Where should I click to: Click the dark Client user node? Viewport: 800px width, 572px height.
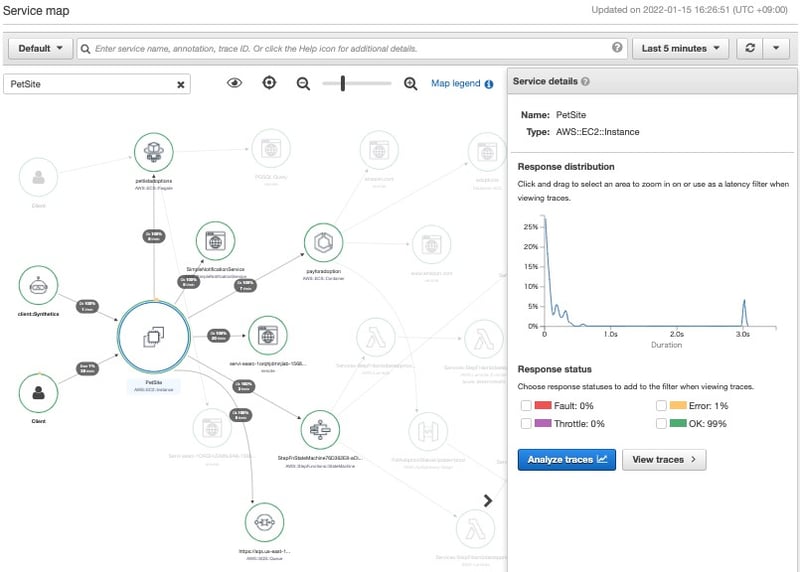pos(38,393)
